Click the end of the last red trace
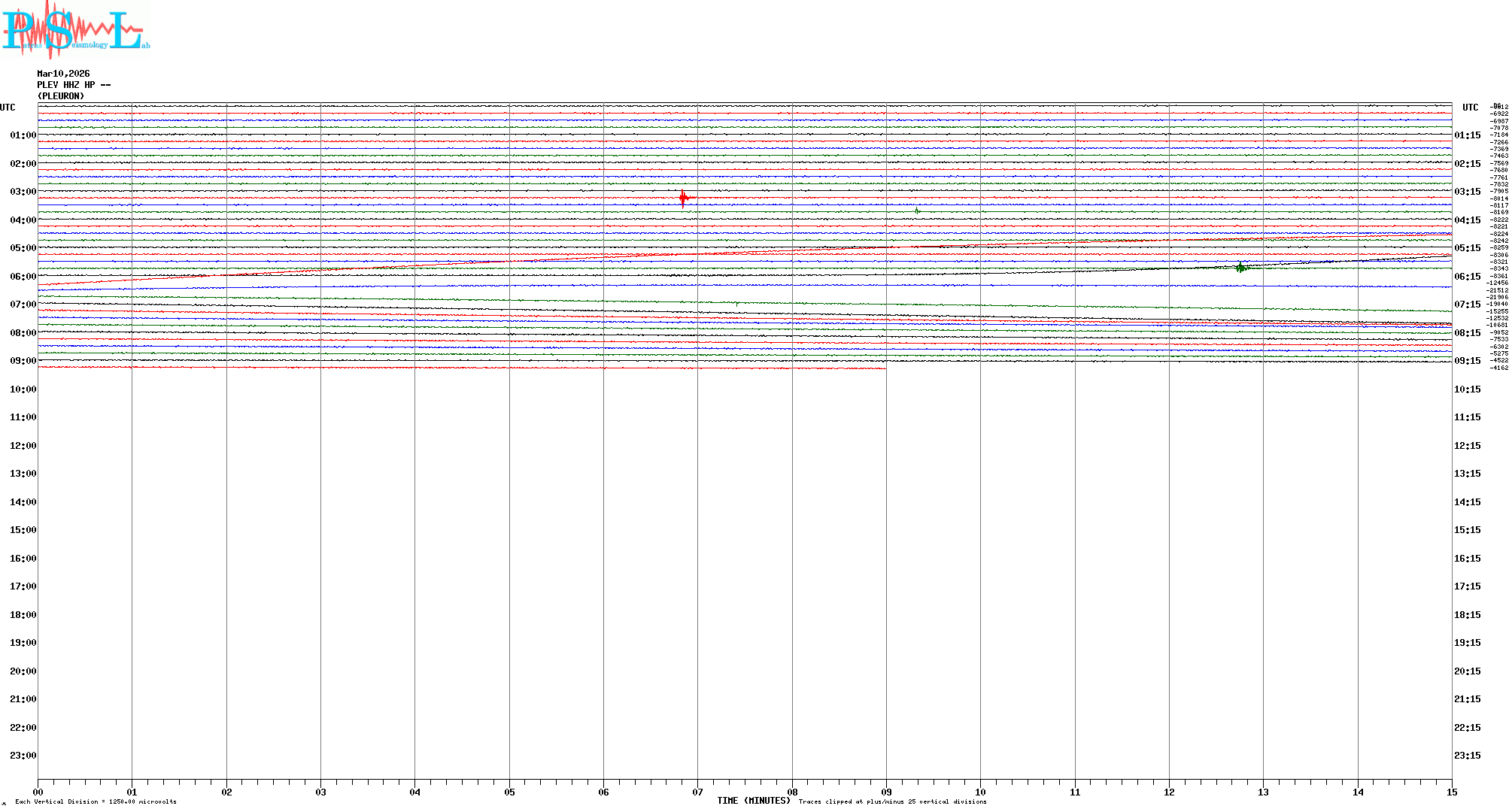 pyautogui.click(x=885, y=368)
